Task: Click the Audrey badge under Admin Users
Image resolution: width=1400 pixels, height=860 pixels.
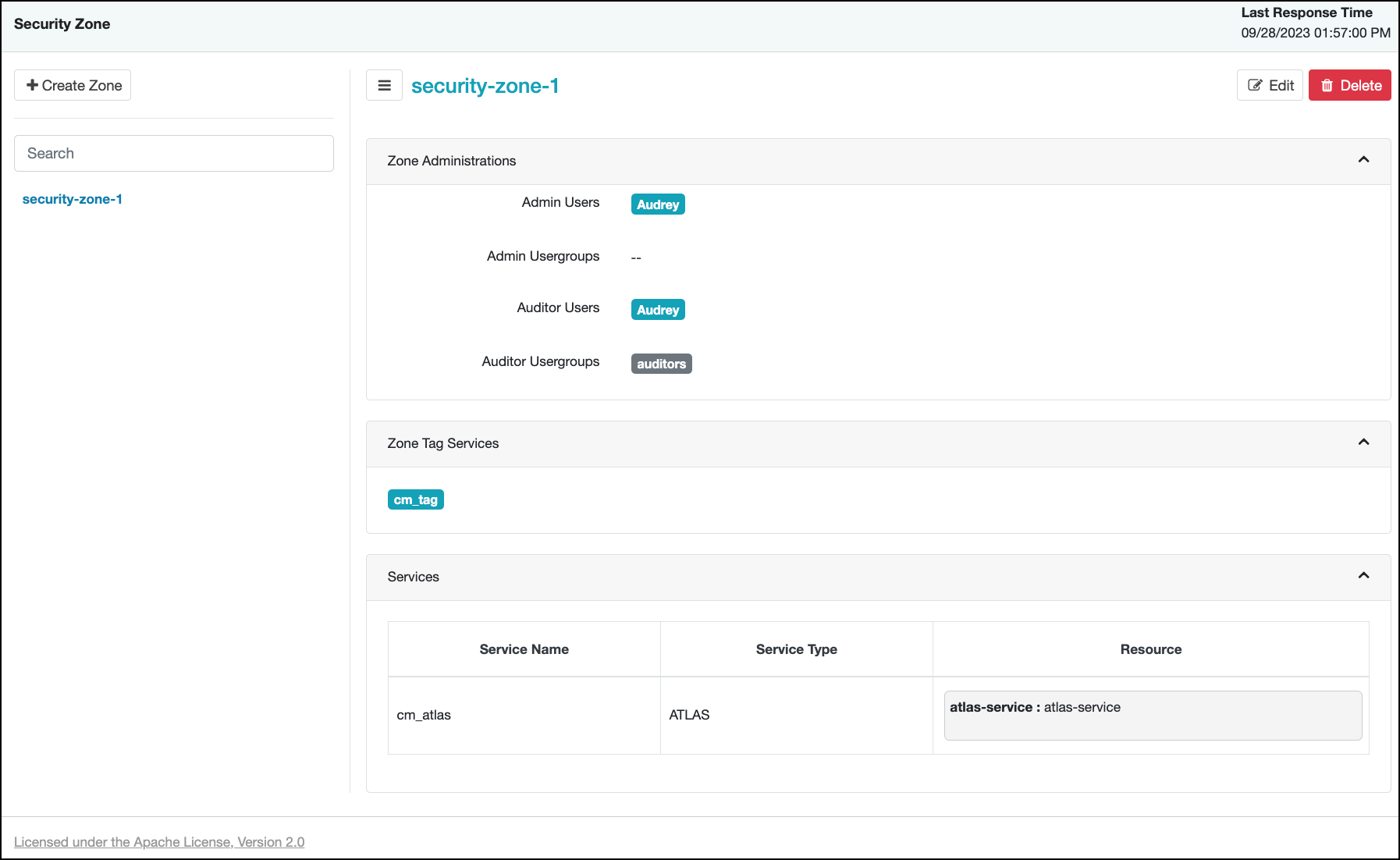Action: click(x=658, y=204)
